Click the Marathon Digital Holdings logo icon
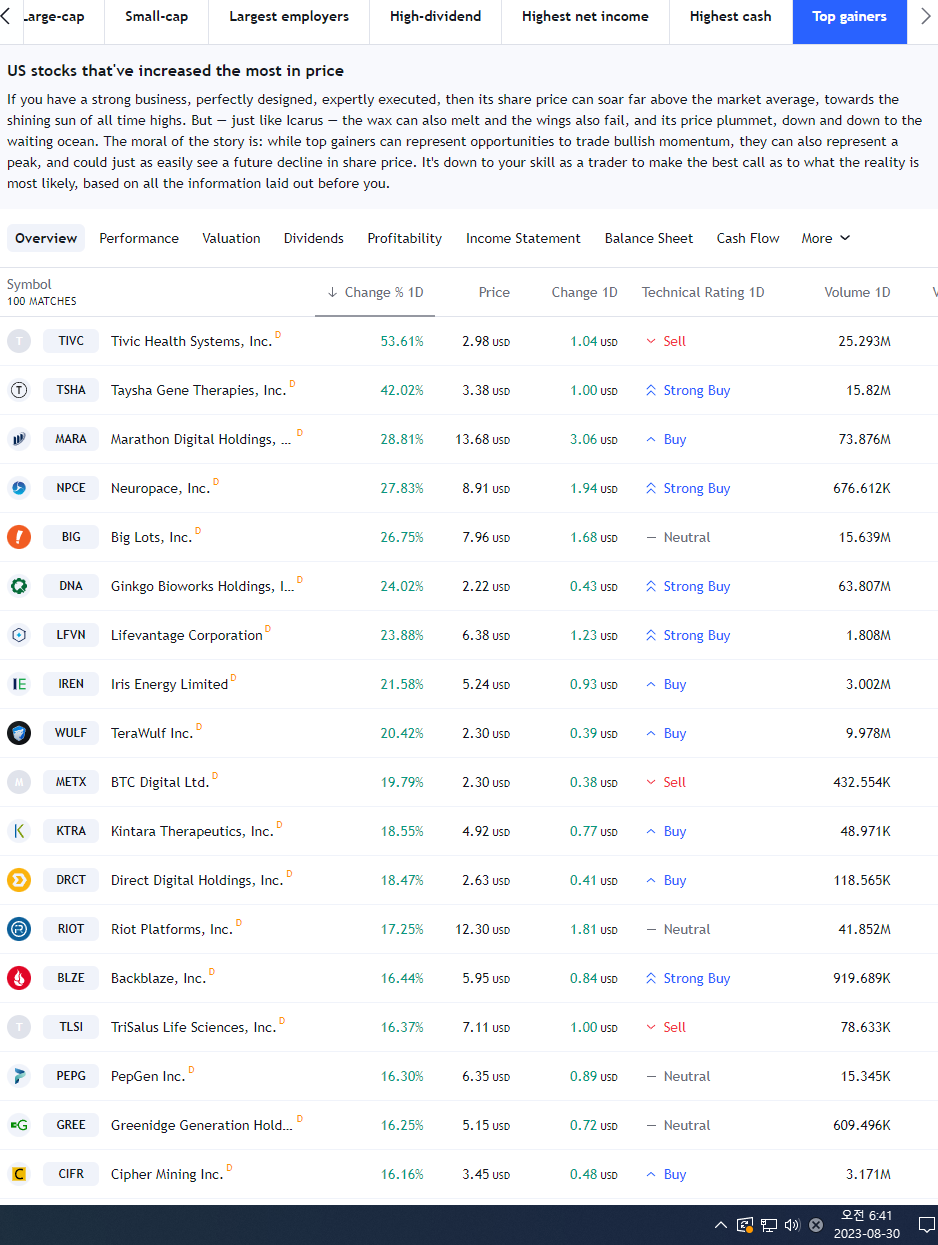Screen dimensions: 938x1245 (x=19, y=439)
